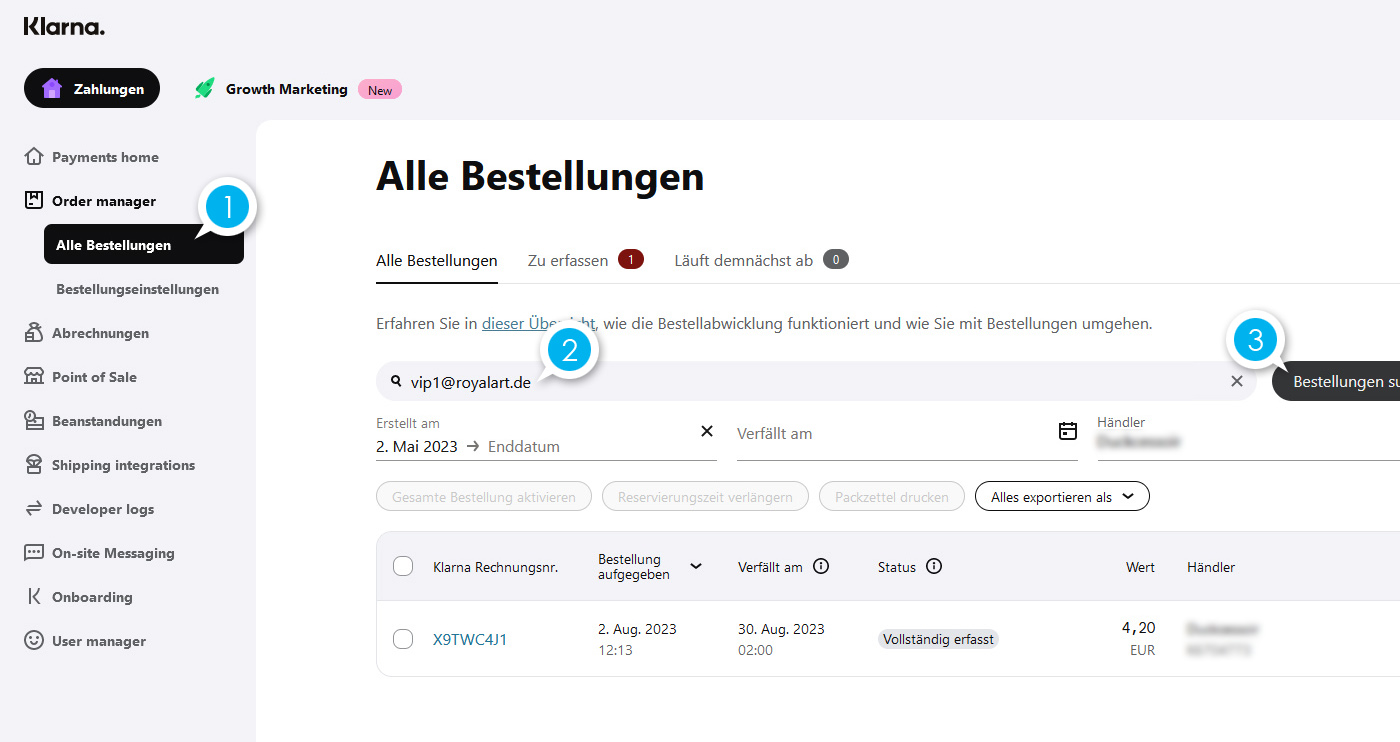Select the checkbox for order X9TWC4J1

pyautogui.click(x=403, y=639)
